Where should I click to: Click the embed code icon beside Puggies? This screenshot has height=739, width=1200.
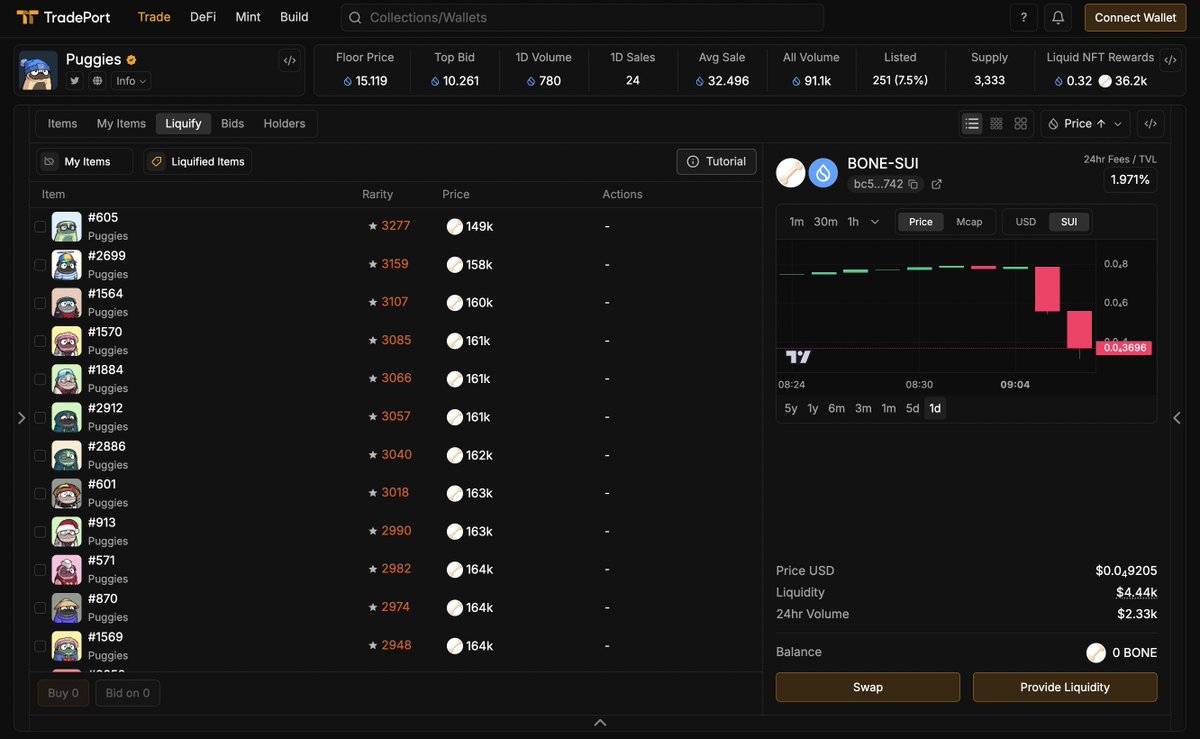(290, 60)
